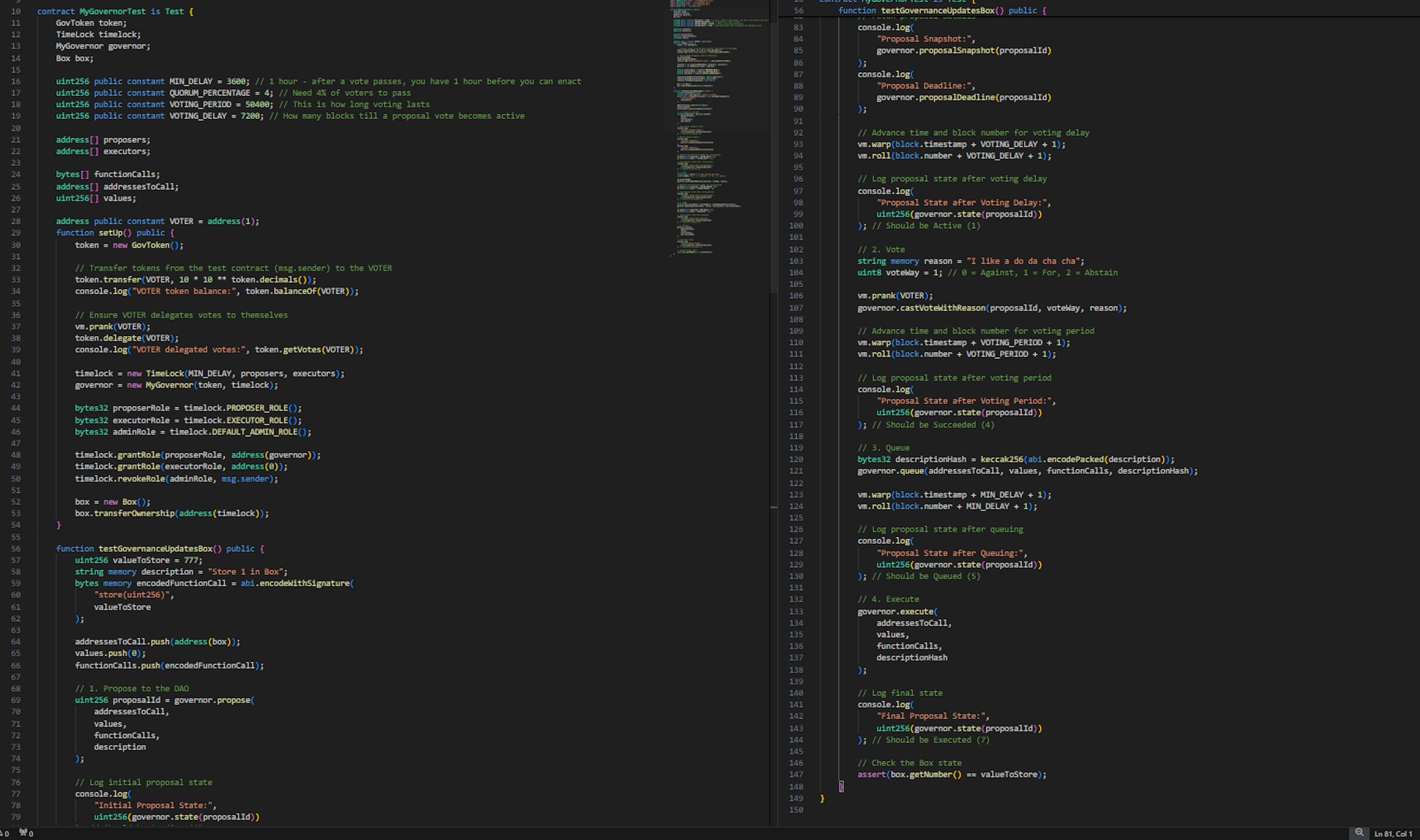Place cursor on MIN_DELAY constant declaration
Viewport: 1420px width, 840px height.
[x=190, y=81]
